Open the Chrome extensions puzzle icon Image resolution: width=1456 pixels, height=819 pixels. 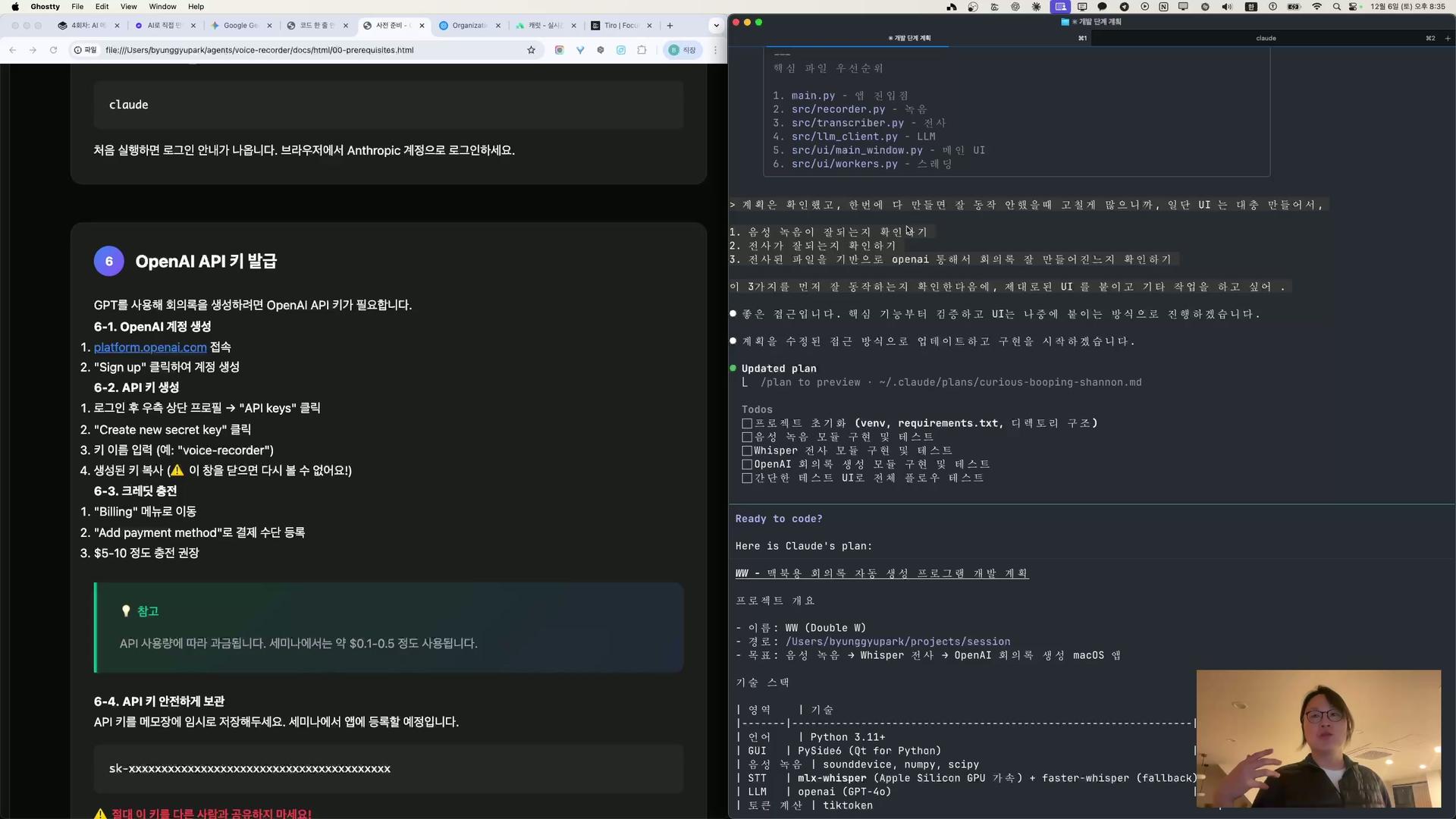point(642,50)
